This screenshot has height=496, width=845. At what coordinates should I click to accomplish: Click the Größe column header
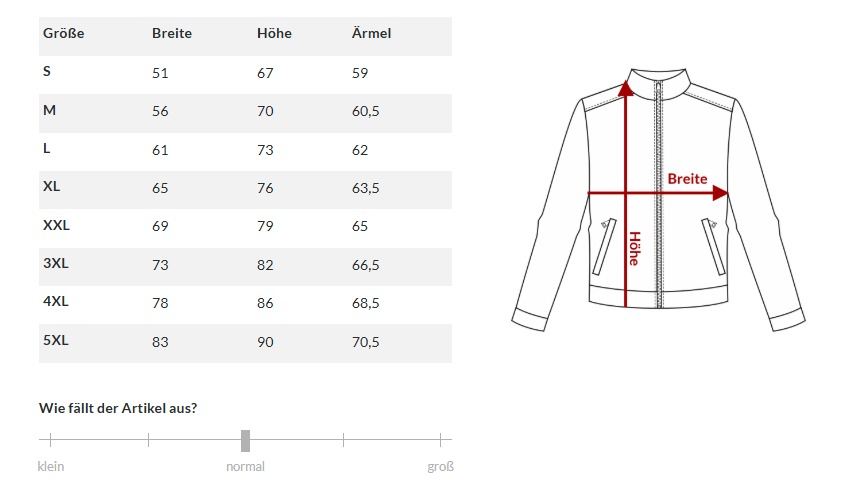[63, 33]
